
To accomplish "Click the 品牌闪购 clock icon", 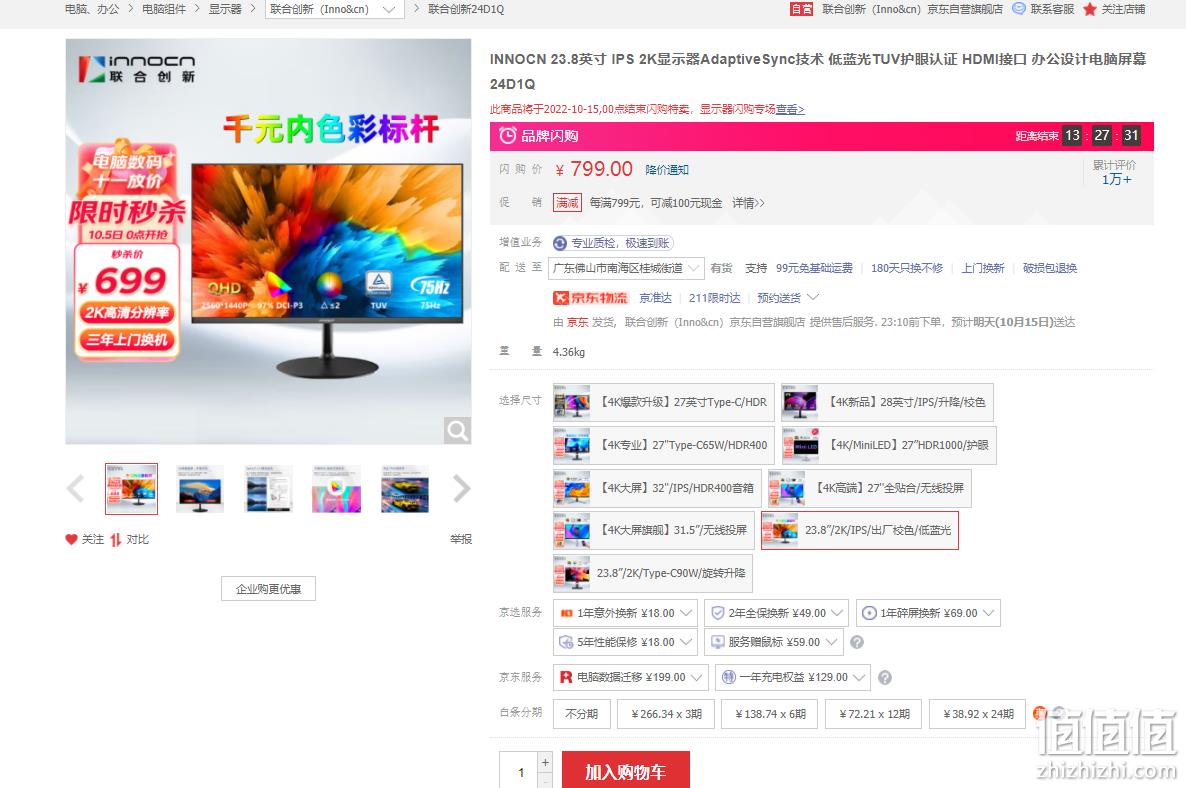I will (x=508, y=135).
